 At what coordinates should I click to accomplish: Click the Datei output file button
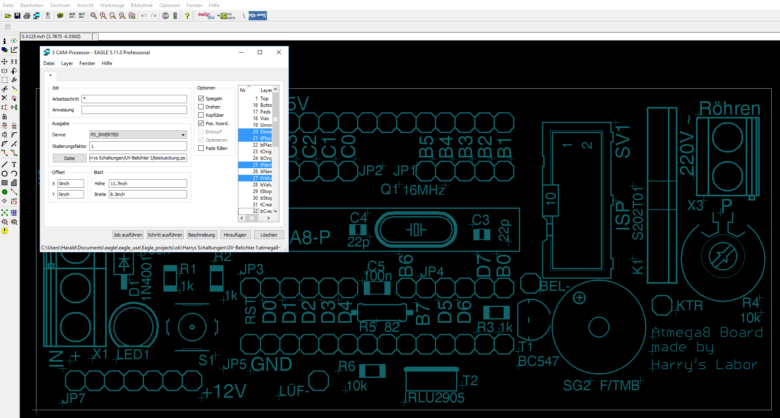click(x=69, y=158)
